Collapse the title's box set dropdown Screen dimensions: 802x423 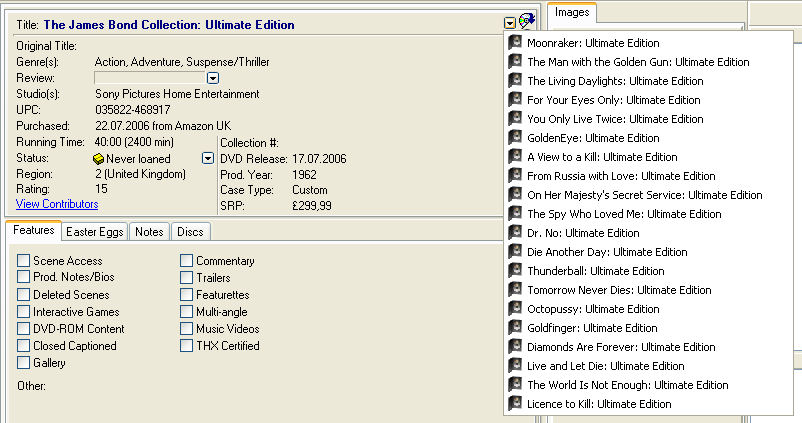(x=509, y=23)
